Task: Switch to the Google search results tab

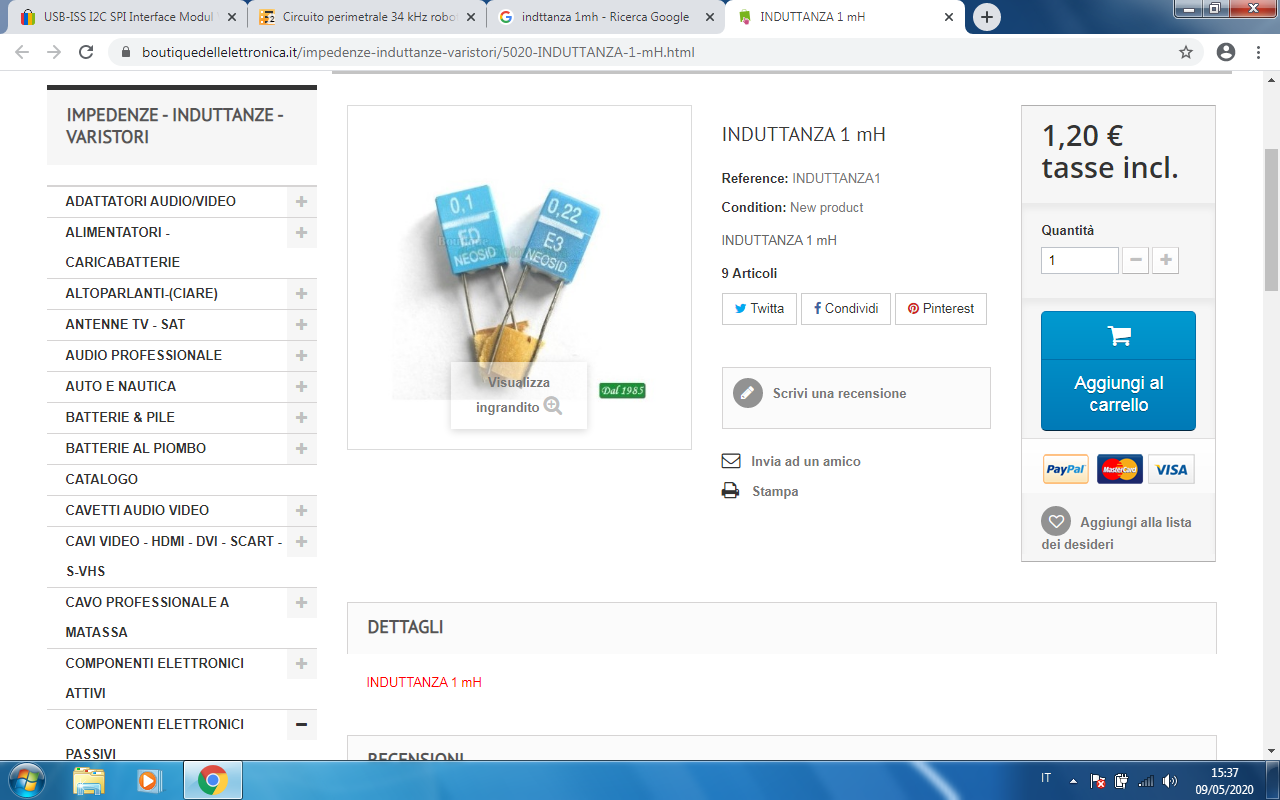Action: 604,17
